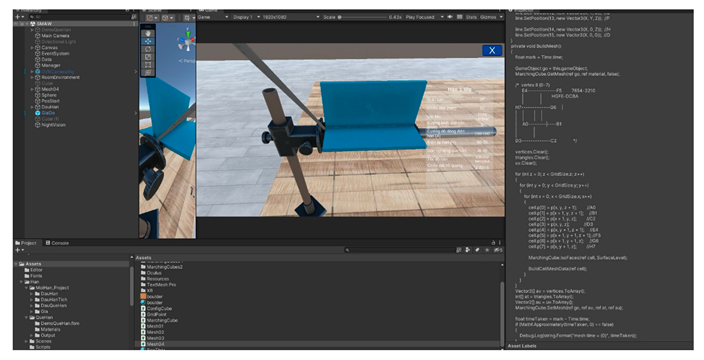Select the Transform tool in Scene view

pyautogui.click(x=148, y=72)
